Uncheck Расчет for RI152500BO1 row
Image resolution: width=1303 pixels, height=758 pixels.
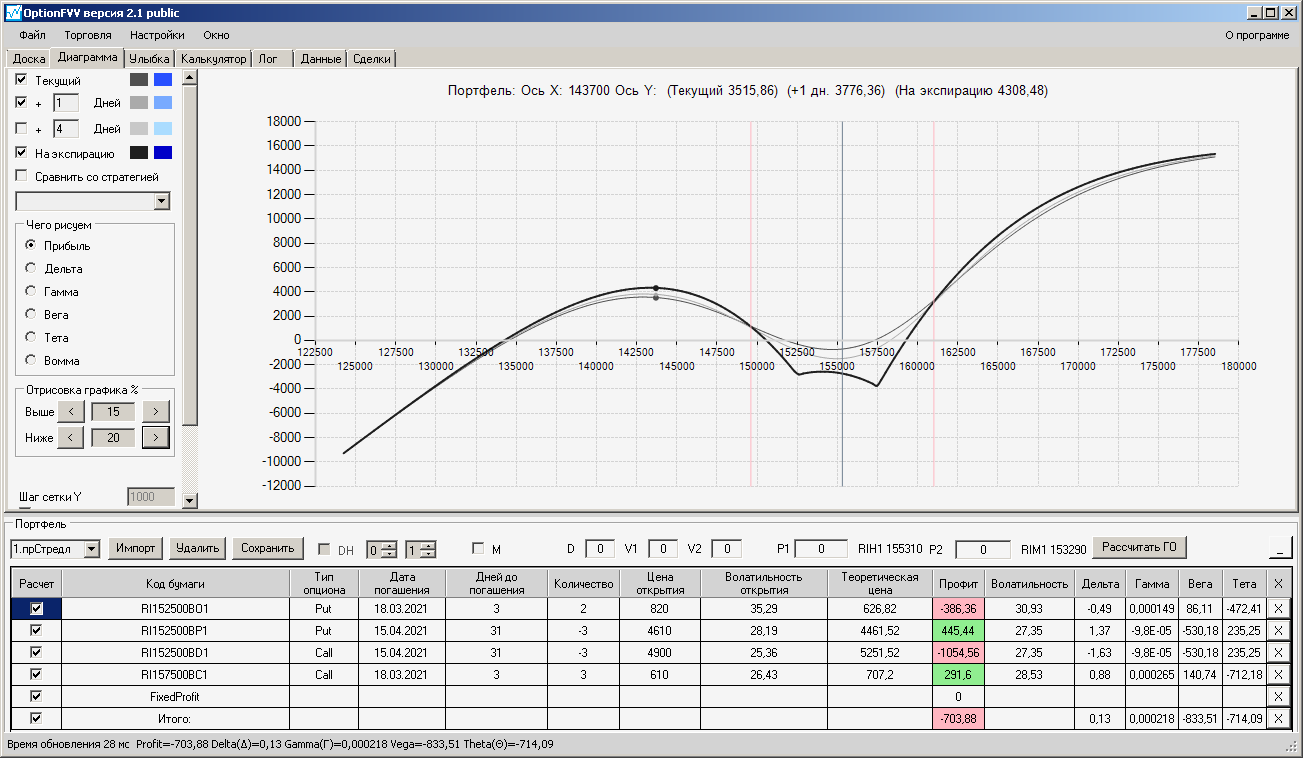pos(37,608)
